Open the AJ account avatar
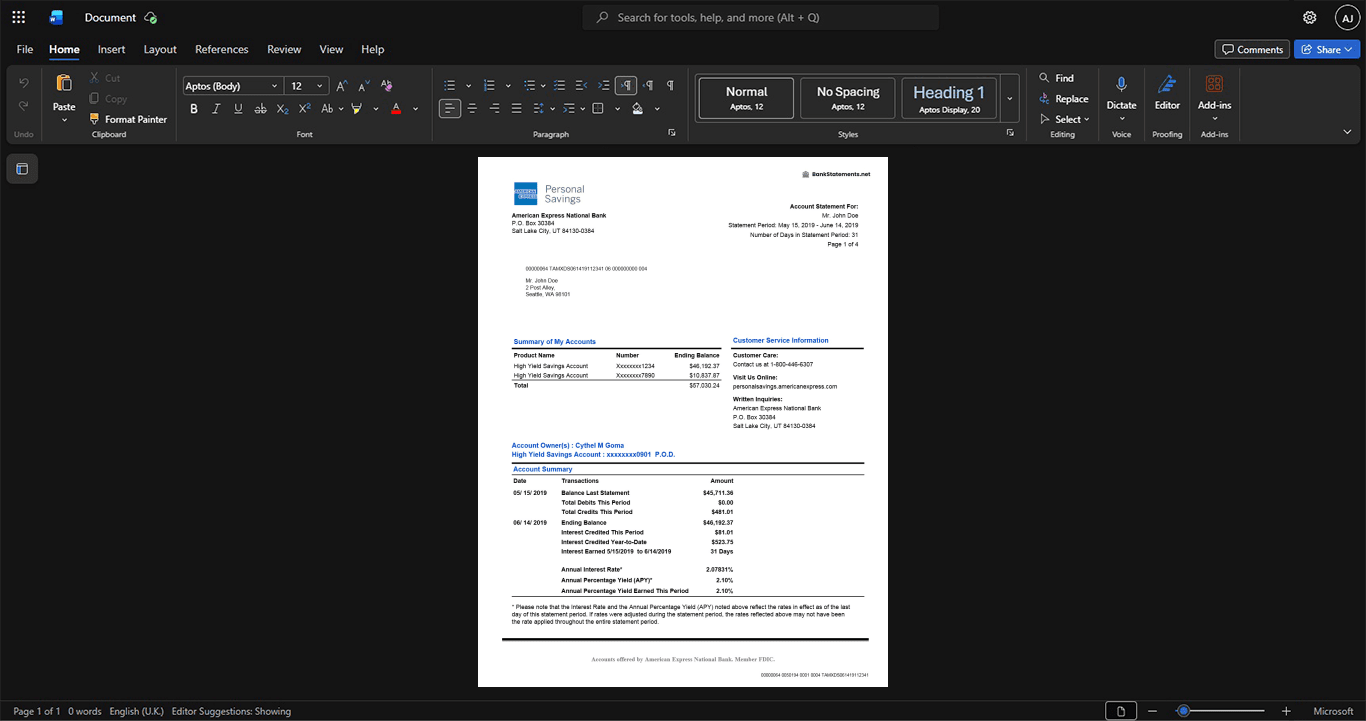This screenshot has width=1366, height=721. [x=1347, y=17]
